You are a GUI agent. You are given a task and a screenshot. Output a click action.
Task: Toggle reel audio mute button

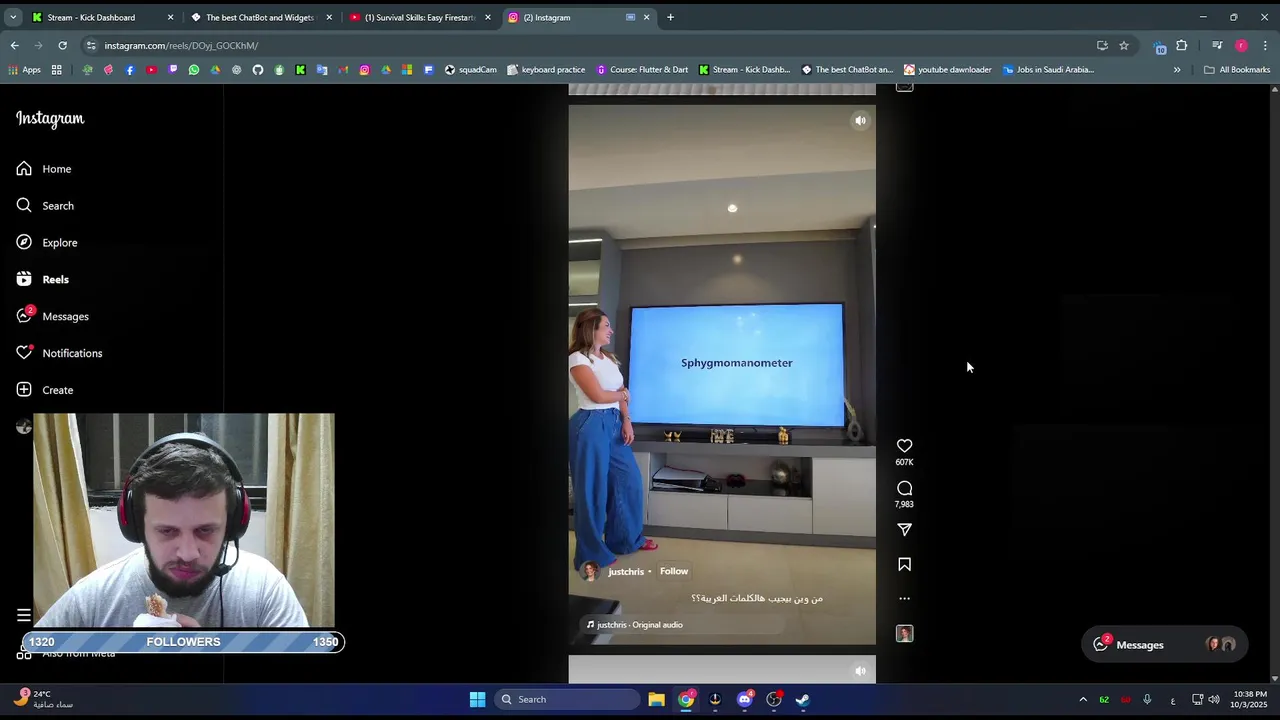[x=860, y=121]
